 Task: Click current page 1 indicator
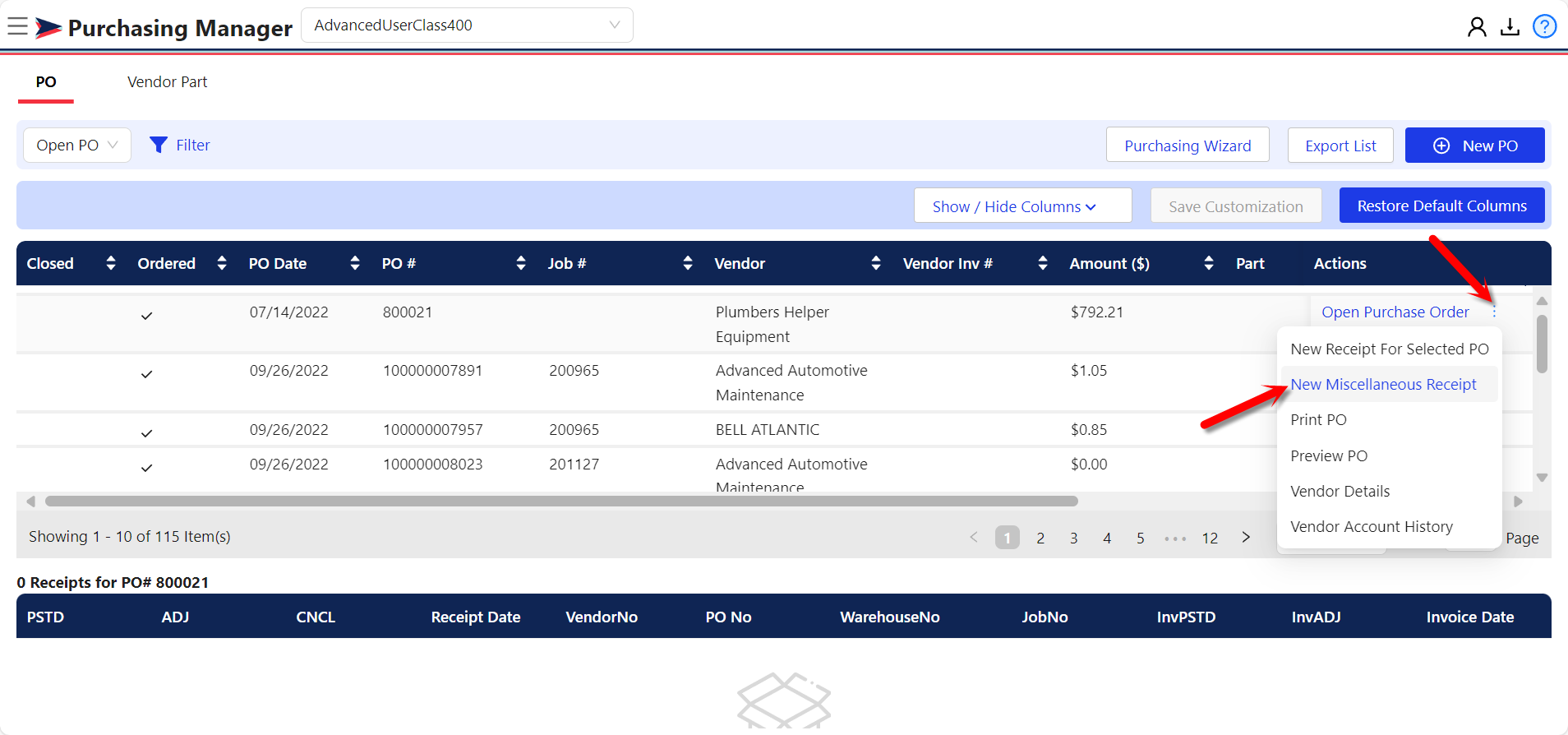[1008, 538]
